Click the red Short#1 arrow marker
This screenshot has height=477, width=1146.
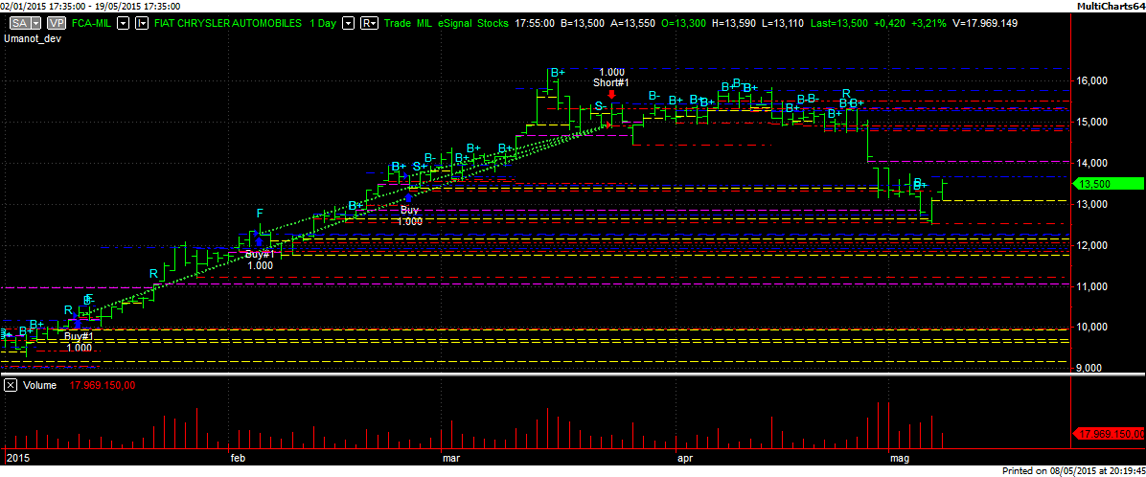coord(611,94)
